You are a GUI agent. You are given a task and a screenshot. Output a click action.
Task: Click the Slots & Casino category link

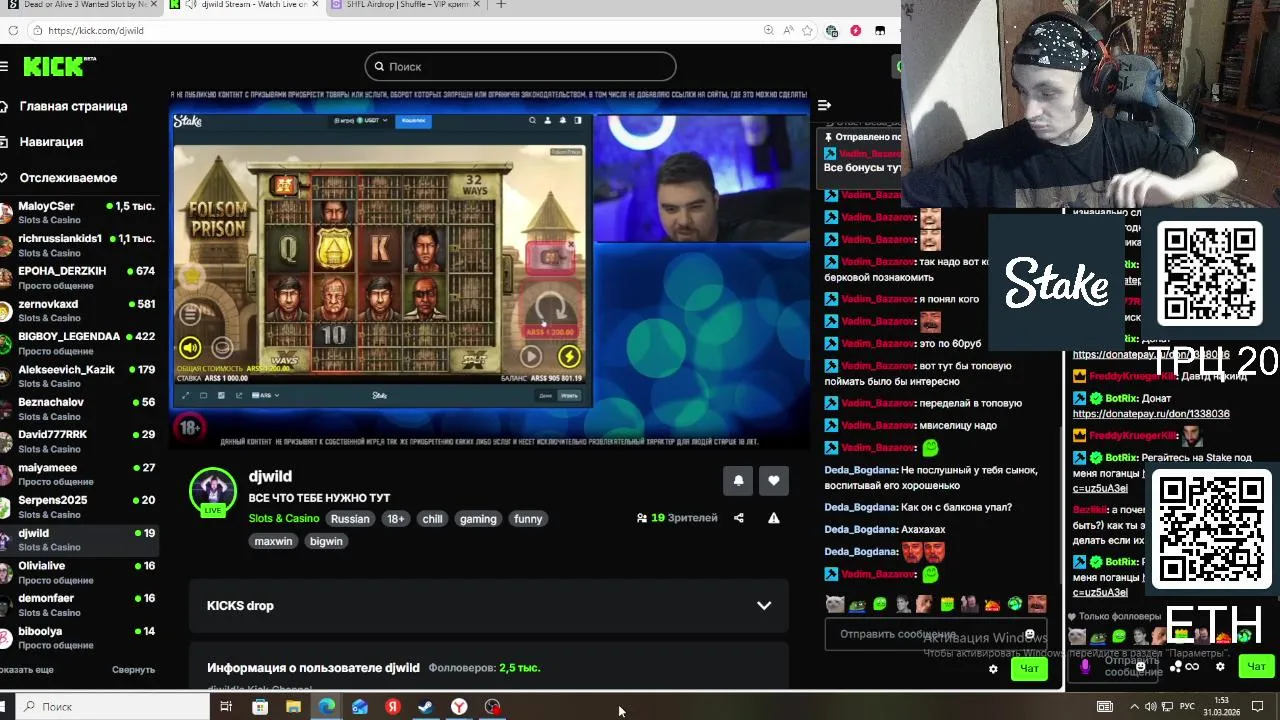[284, 519]
